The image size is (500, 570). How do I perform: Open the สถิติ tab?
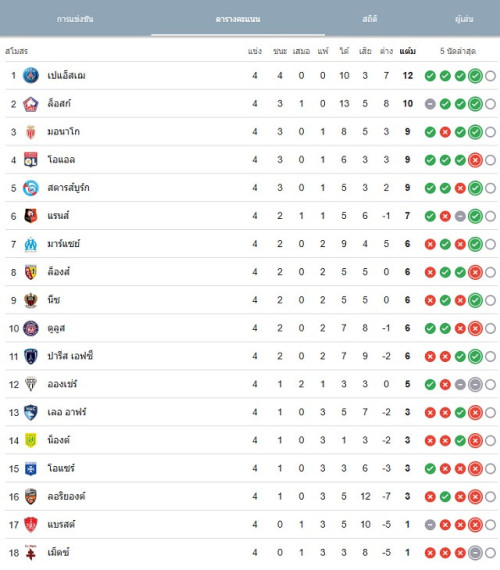pyautogui.click(x=370, y=19)
